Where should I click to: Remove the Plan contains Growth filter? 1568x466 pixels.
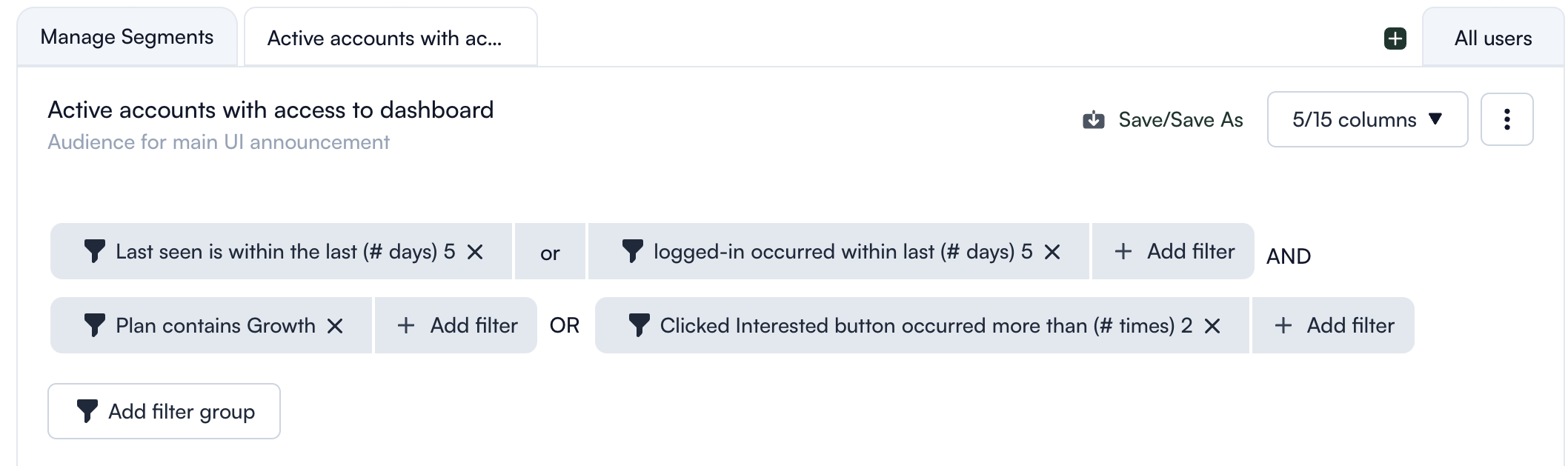click(x=335, y=326)
